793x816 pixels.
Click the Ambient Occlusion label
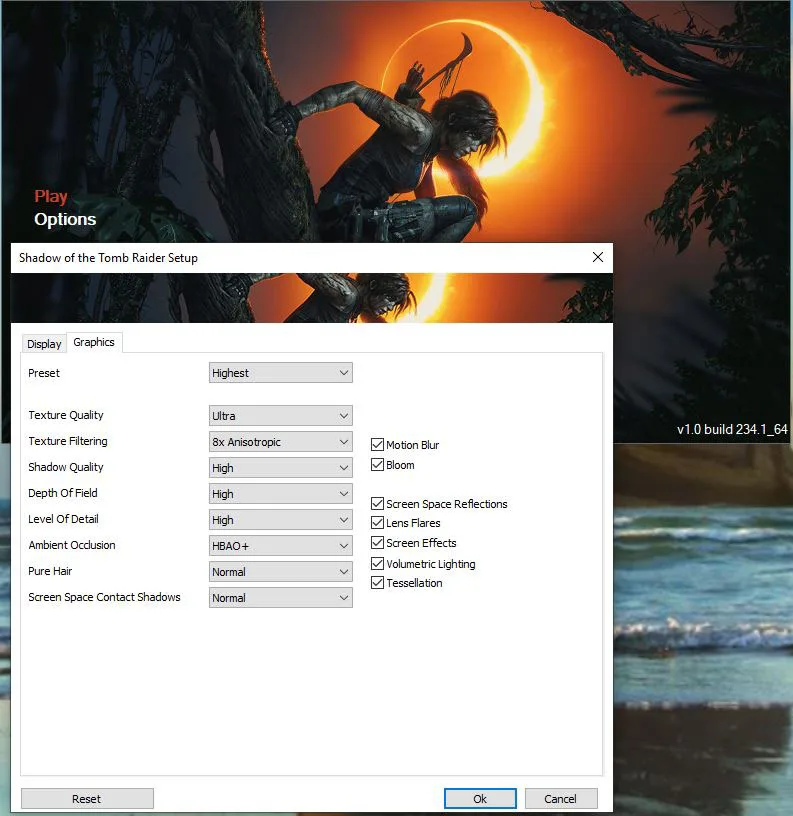(x=72, y=545)
